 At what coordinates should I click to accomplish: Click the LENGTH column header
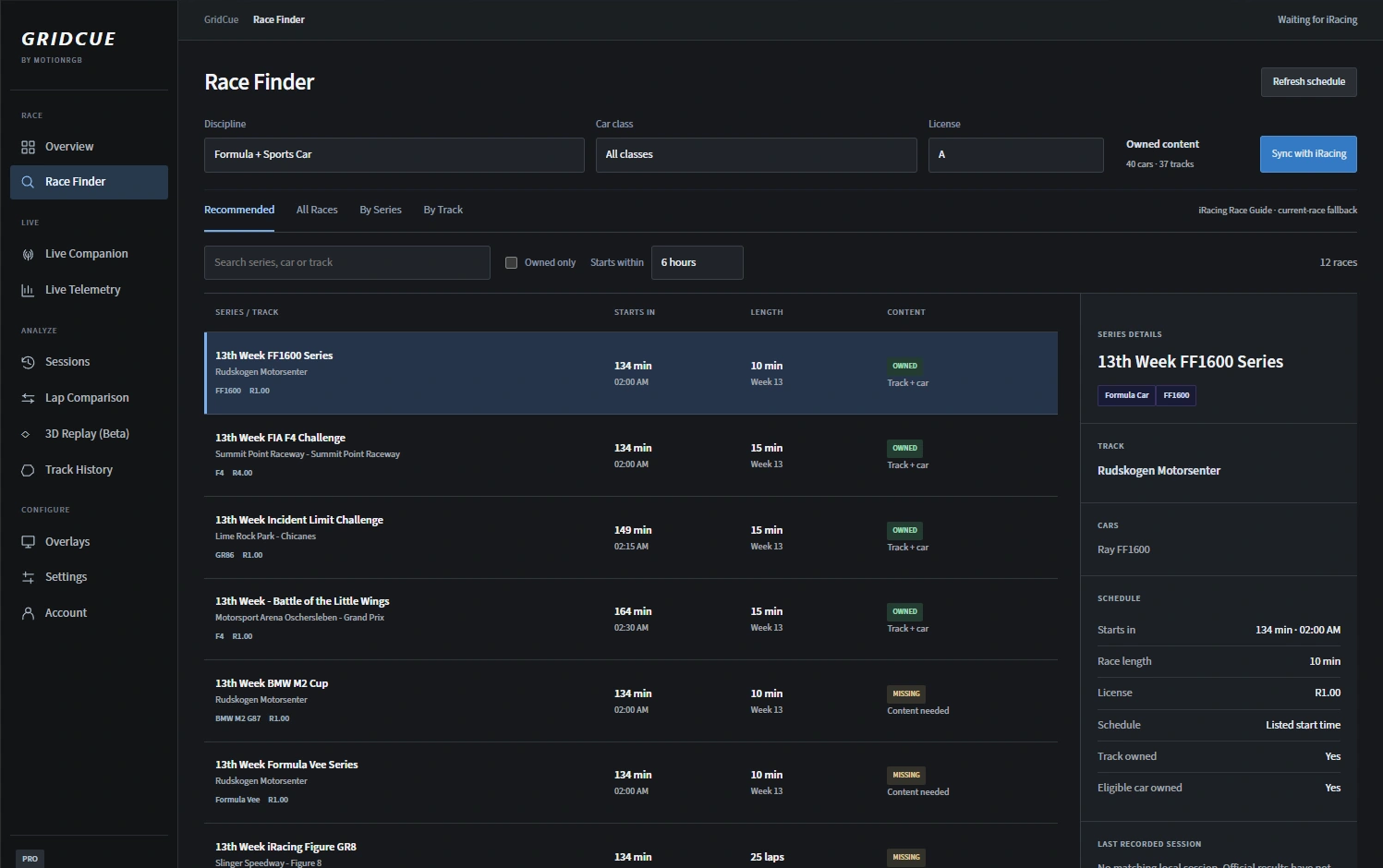coord(767,313)
